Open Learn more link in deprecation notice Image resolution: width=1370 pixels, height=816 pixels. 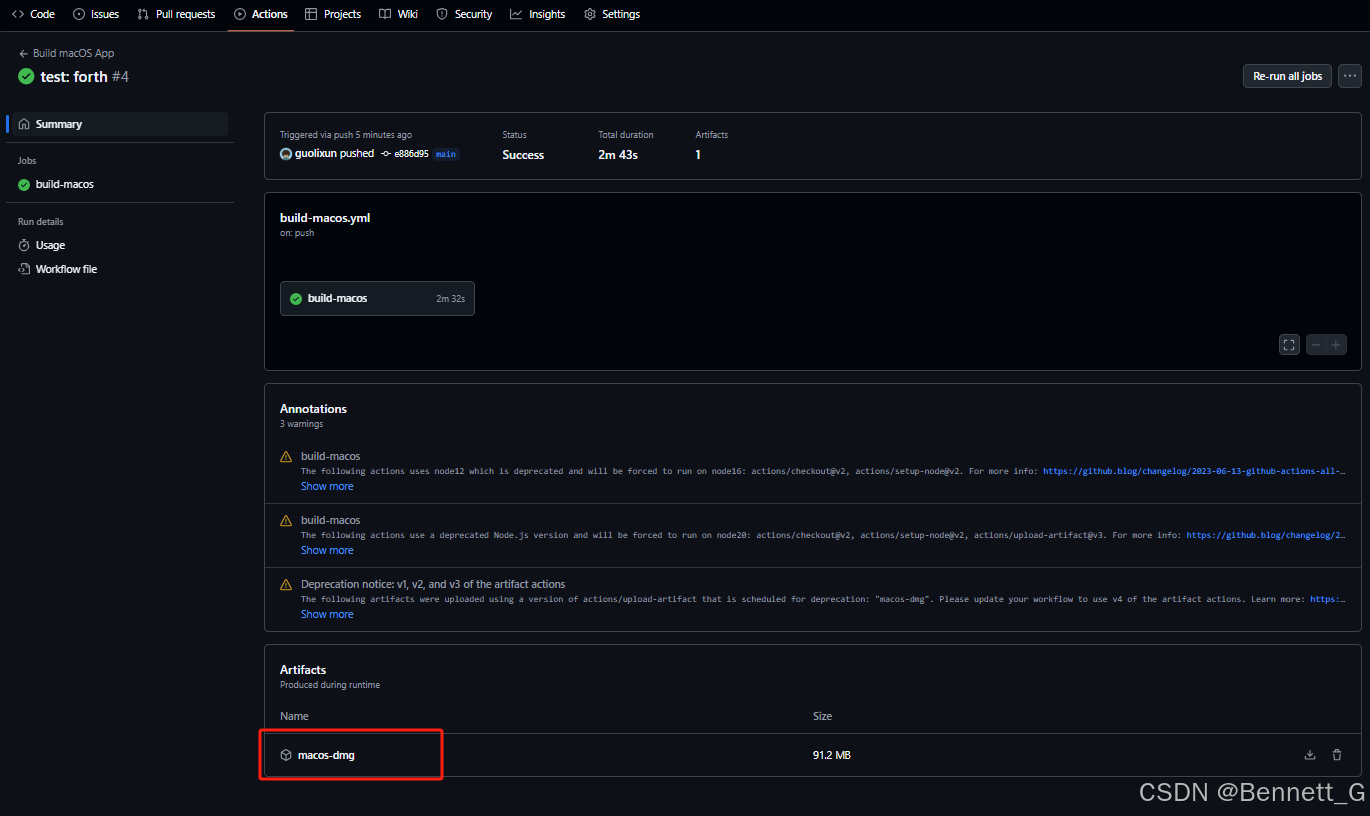coord(1327,599)
